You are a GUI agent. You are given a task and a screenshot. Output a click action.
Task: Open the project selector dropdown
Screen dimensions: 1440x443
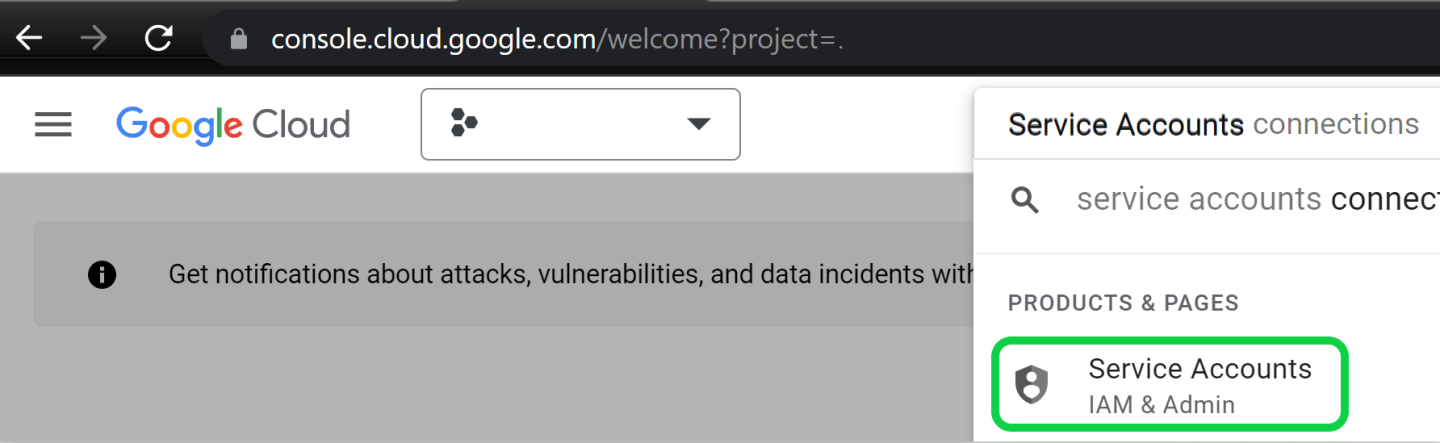580,124
